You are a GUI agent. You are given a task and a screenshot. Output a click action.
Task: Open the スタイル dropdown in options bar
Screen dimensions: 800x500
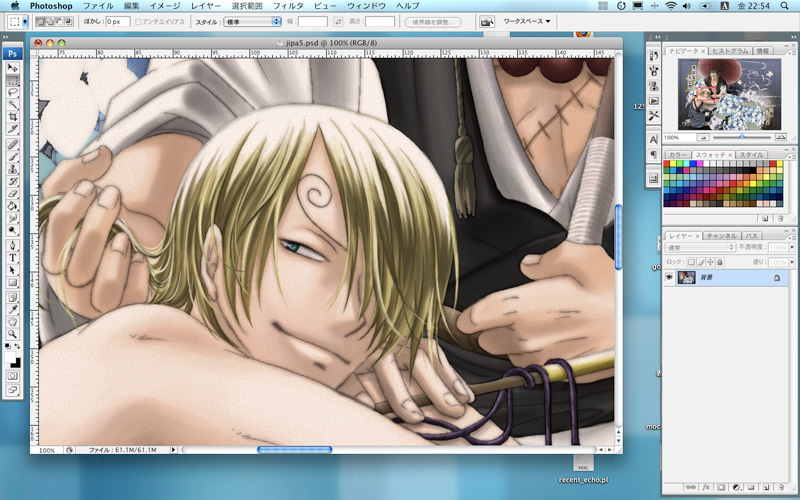(x=253, y=22)
